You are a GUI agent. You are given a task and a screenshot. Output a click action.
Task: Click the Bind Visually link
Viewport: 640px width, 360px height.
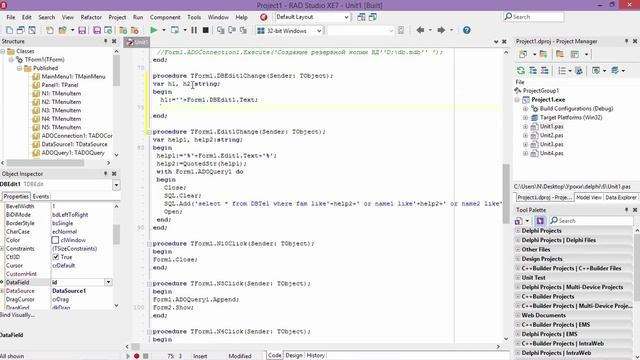point(18,315)
